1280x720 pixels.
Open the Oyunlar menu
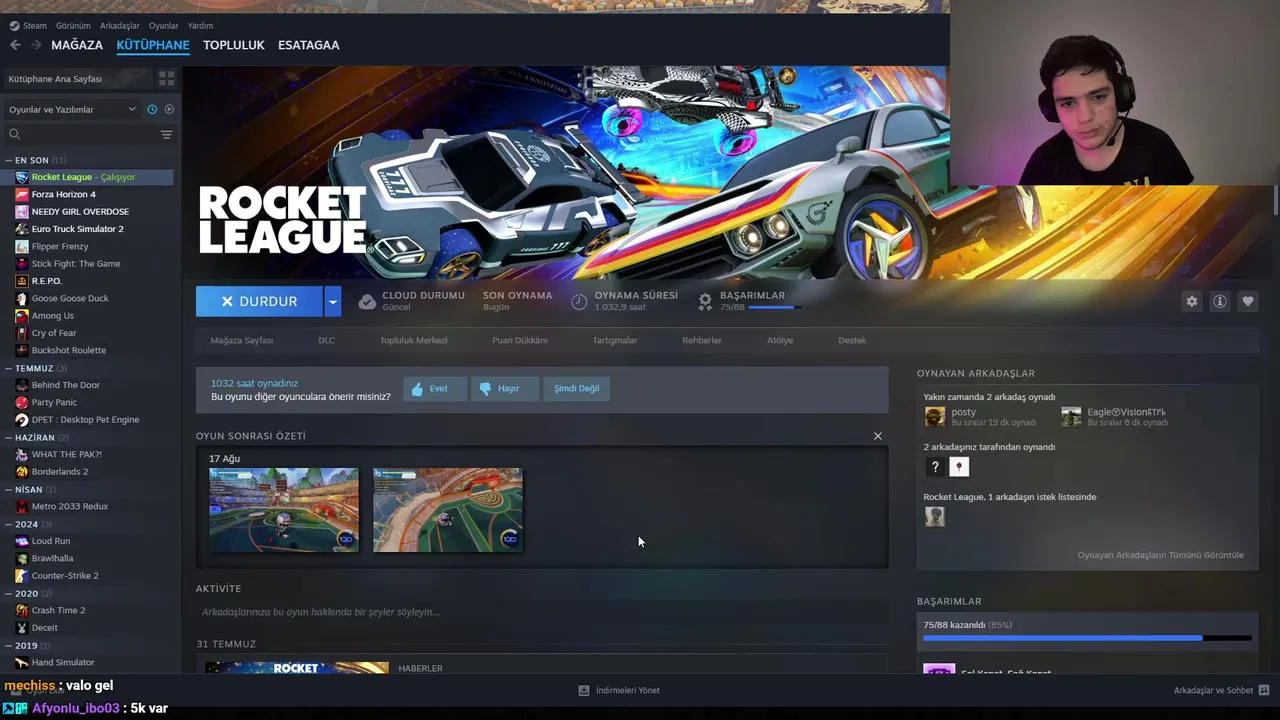click(x=163, y=26)
